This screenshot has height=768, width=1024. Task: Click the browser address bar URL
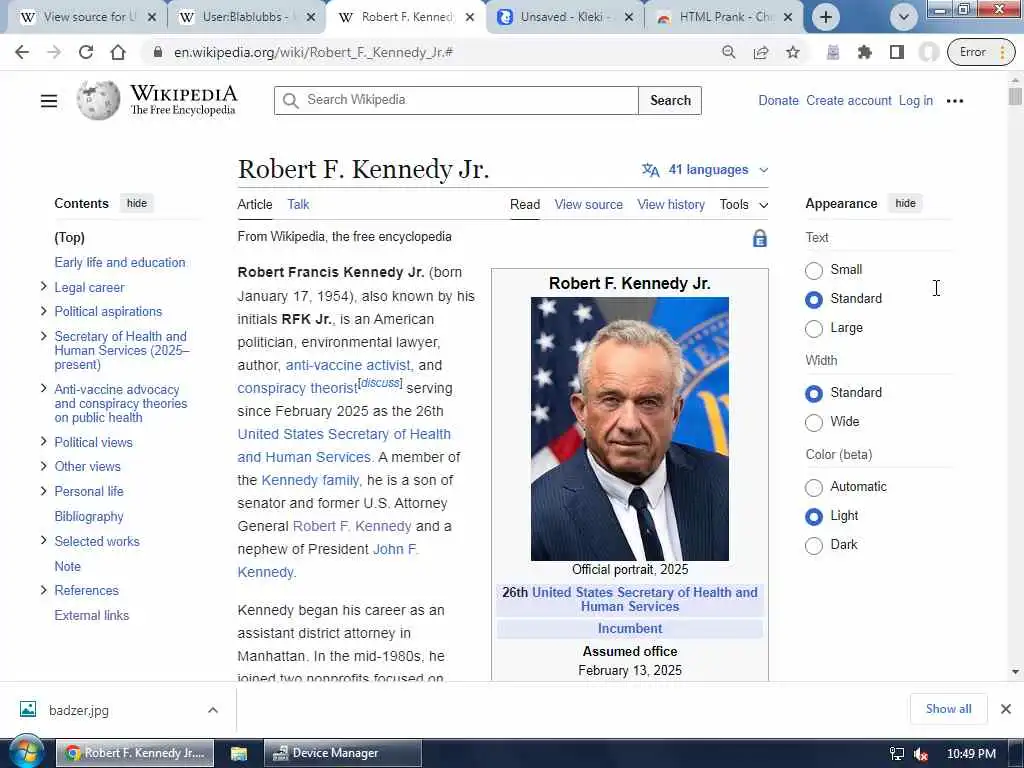coord(313,52)
